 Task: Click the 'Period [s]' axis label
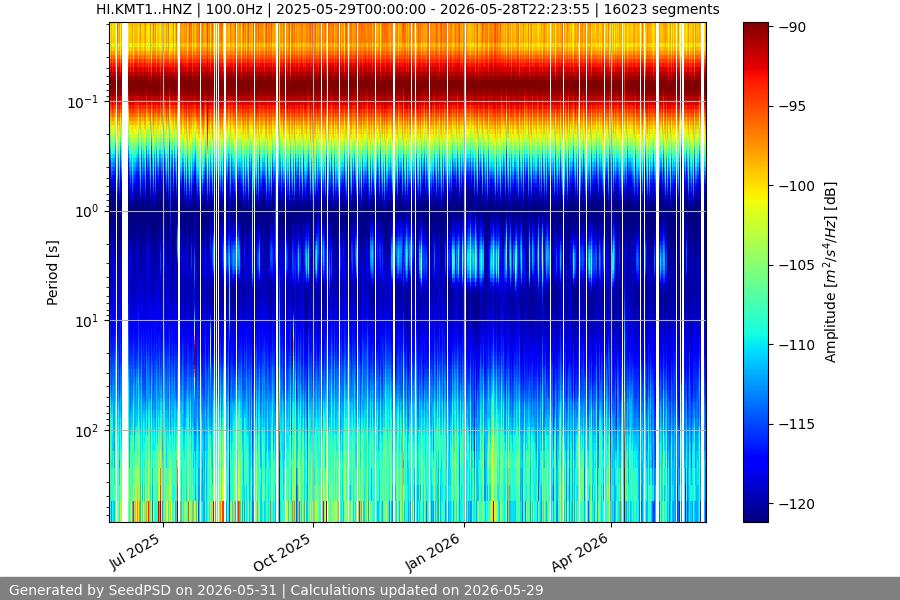point(52,273)
